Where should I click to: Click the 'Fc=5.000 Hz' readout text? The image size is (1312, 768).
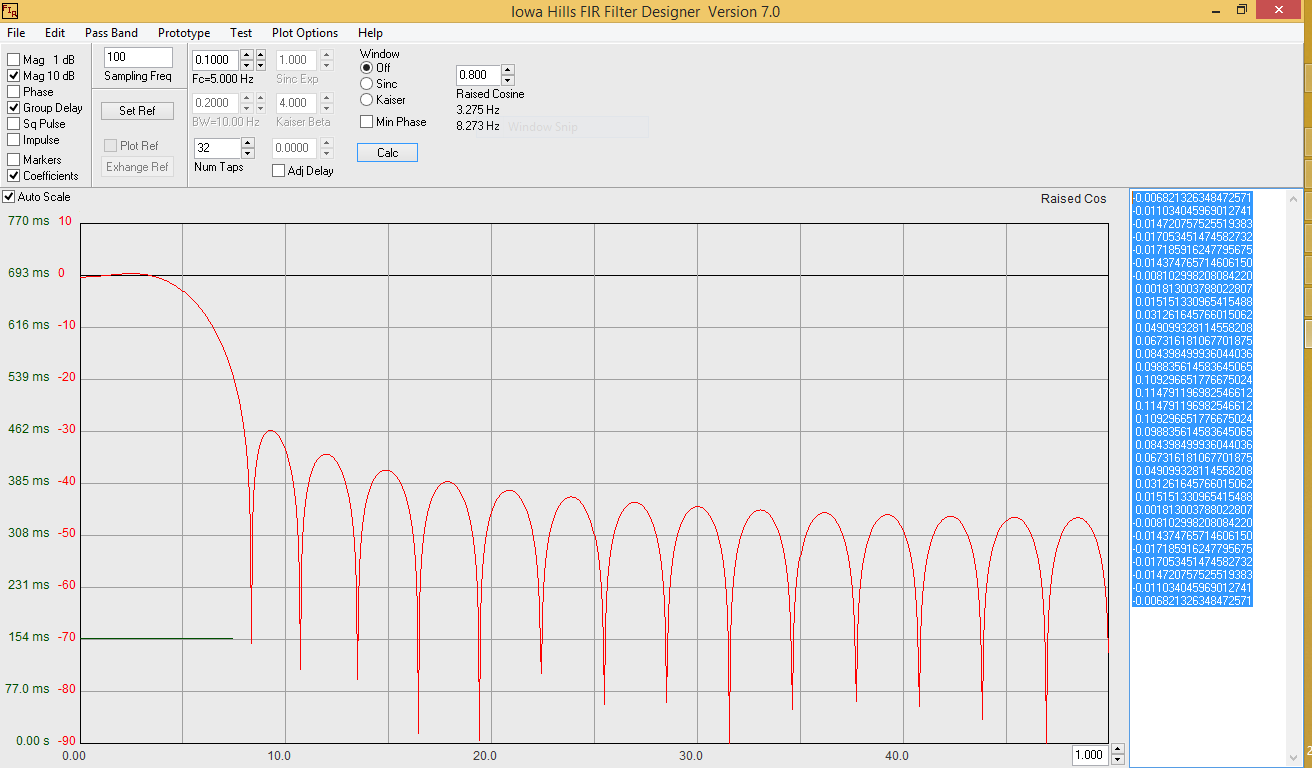click(x=223, y=78)
